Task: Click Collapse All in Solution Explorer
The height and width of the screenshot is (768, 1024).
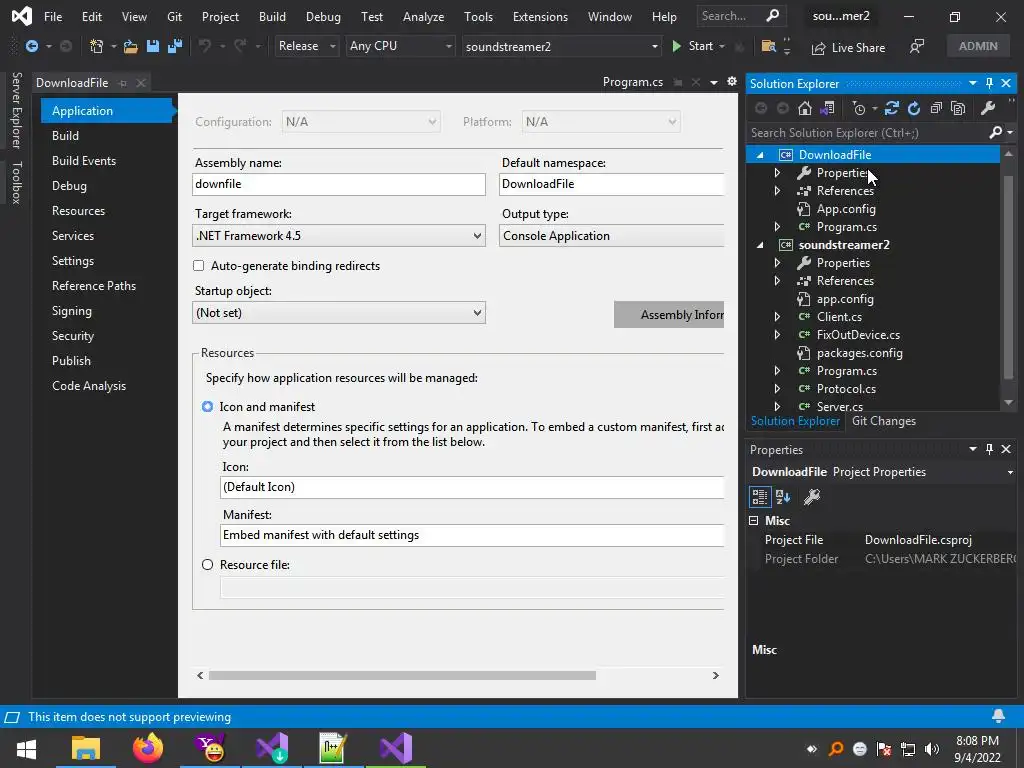Action: pyautogui.click(x=936, y=108)
